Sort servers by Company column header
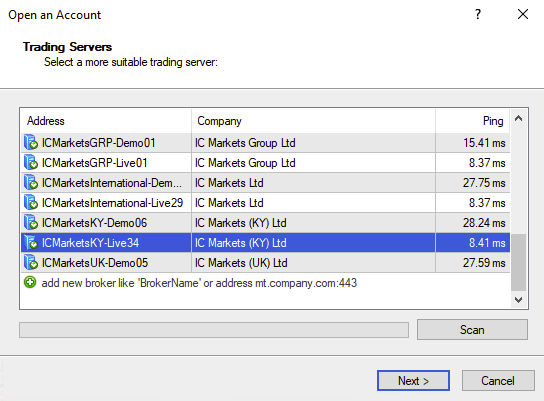The height and width of the screenshot is (401, 544). [313, 121]
